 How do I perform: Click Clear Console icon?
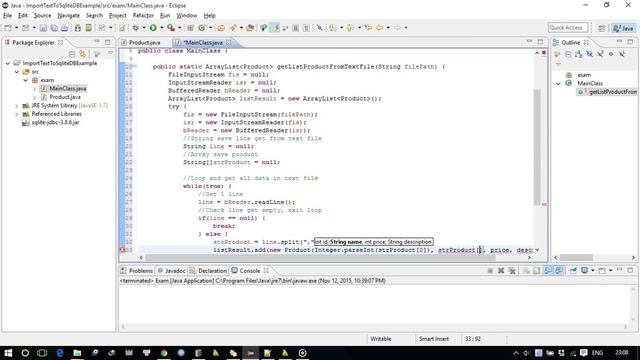pos(526,271)
